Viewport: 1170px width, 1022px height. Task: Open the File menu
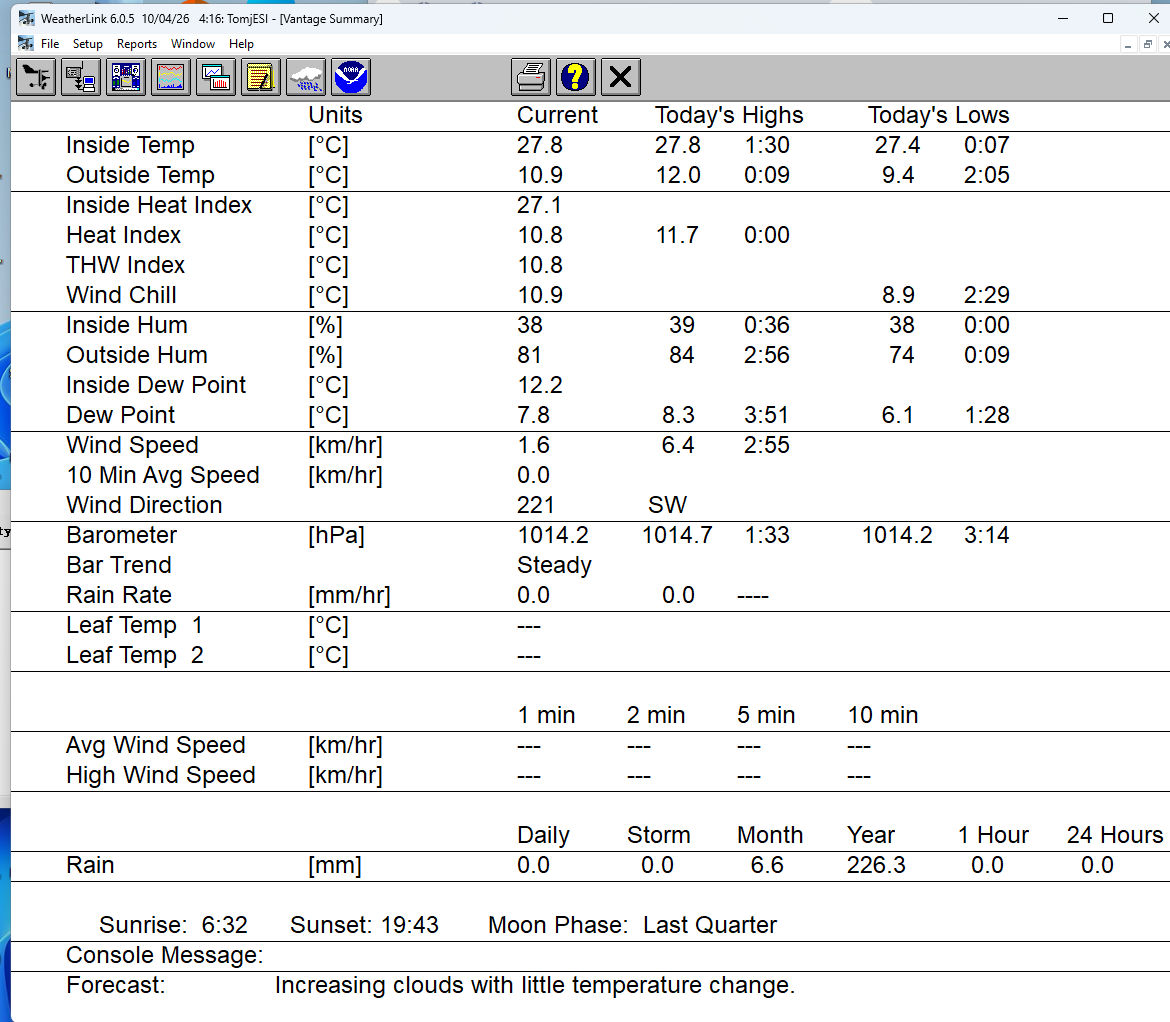point(50,44)
